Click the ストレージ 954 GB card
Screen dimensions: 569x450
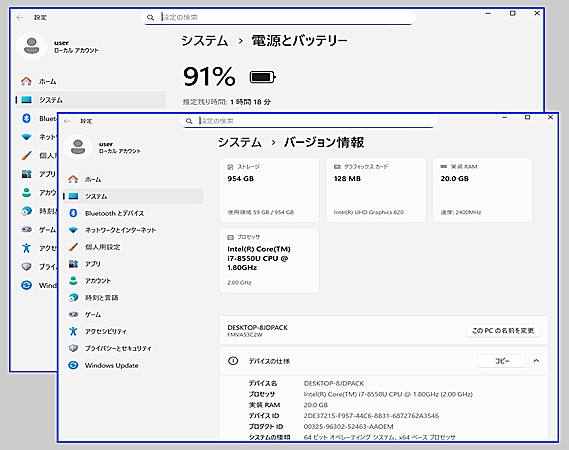(269, 189)
